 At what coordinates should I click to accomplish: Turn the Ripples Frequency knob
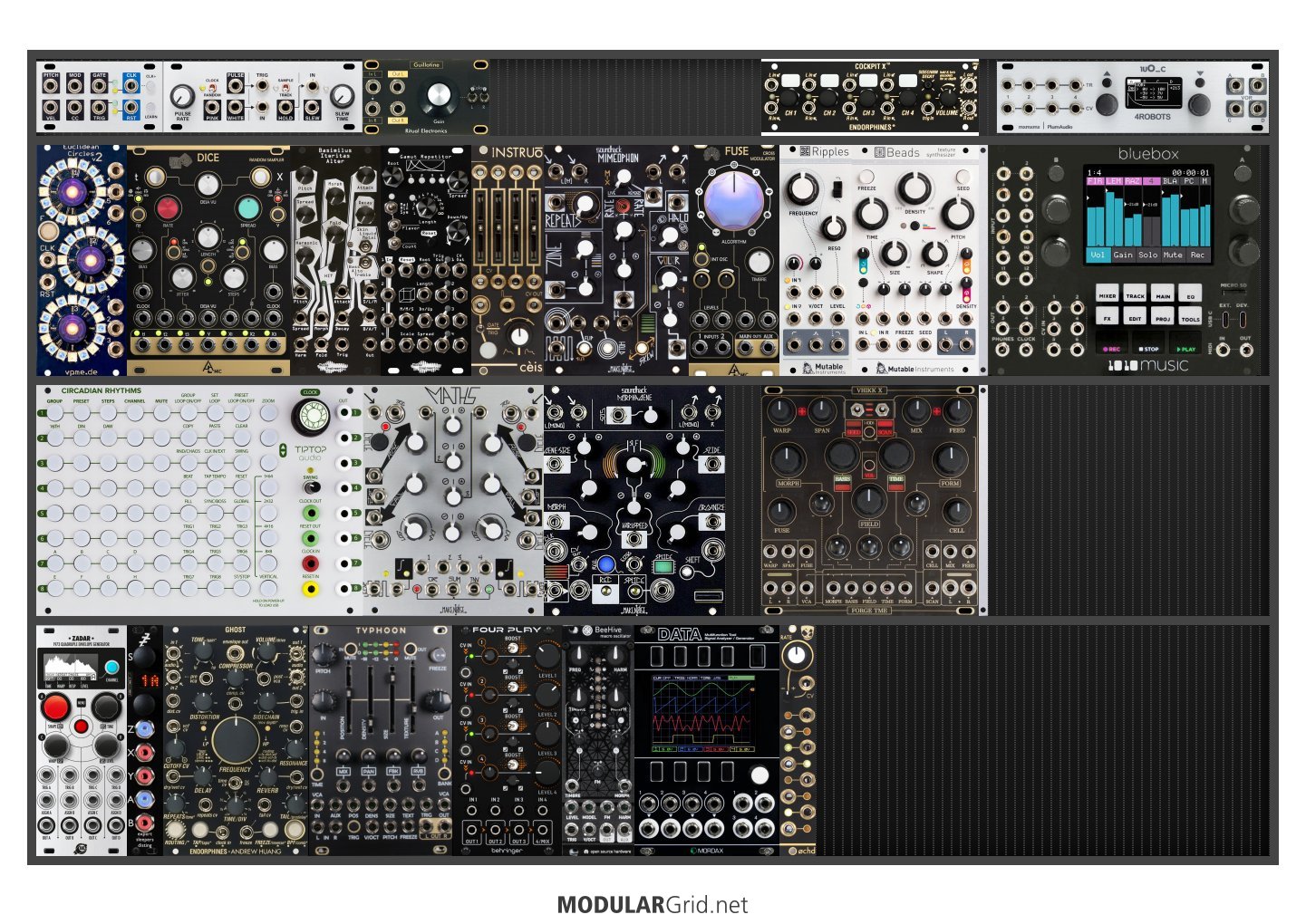point(802,189)
